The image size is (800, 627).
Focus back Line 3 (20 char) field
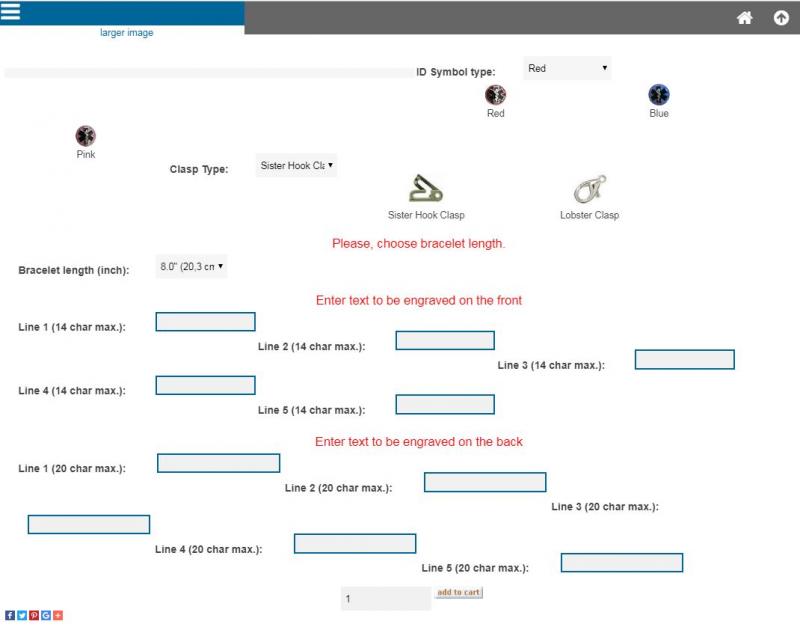(x=89, y=524)
